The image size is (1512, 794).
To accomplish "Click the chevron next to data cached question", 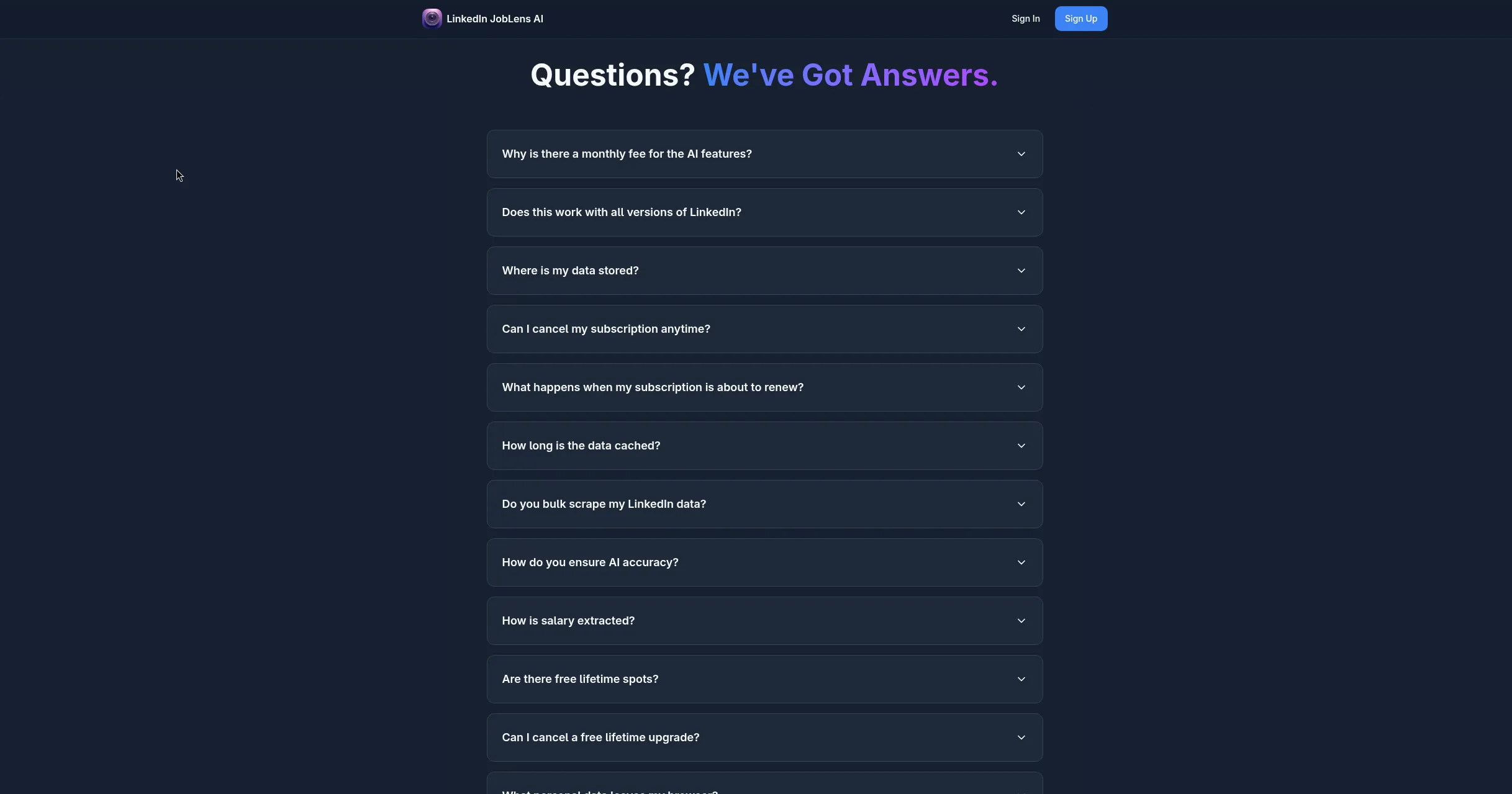I will click(1021, 446).
